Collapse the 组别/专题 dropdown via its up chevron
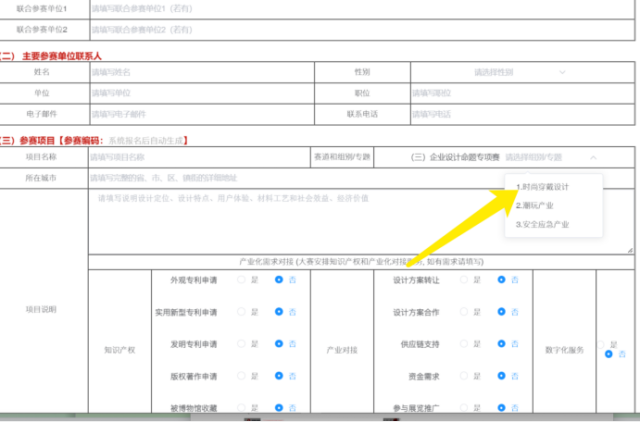Viewport: 640px width, 422px height. 593,157
